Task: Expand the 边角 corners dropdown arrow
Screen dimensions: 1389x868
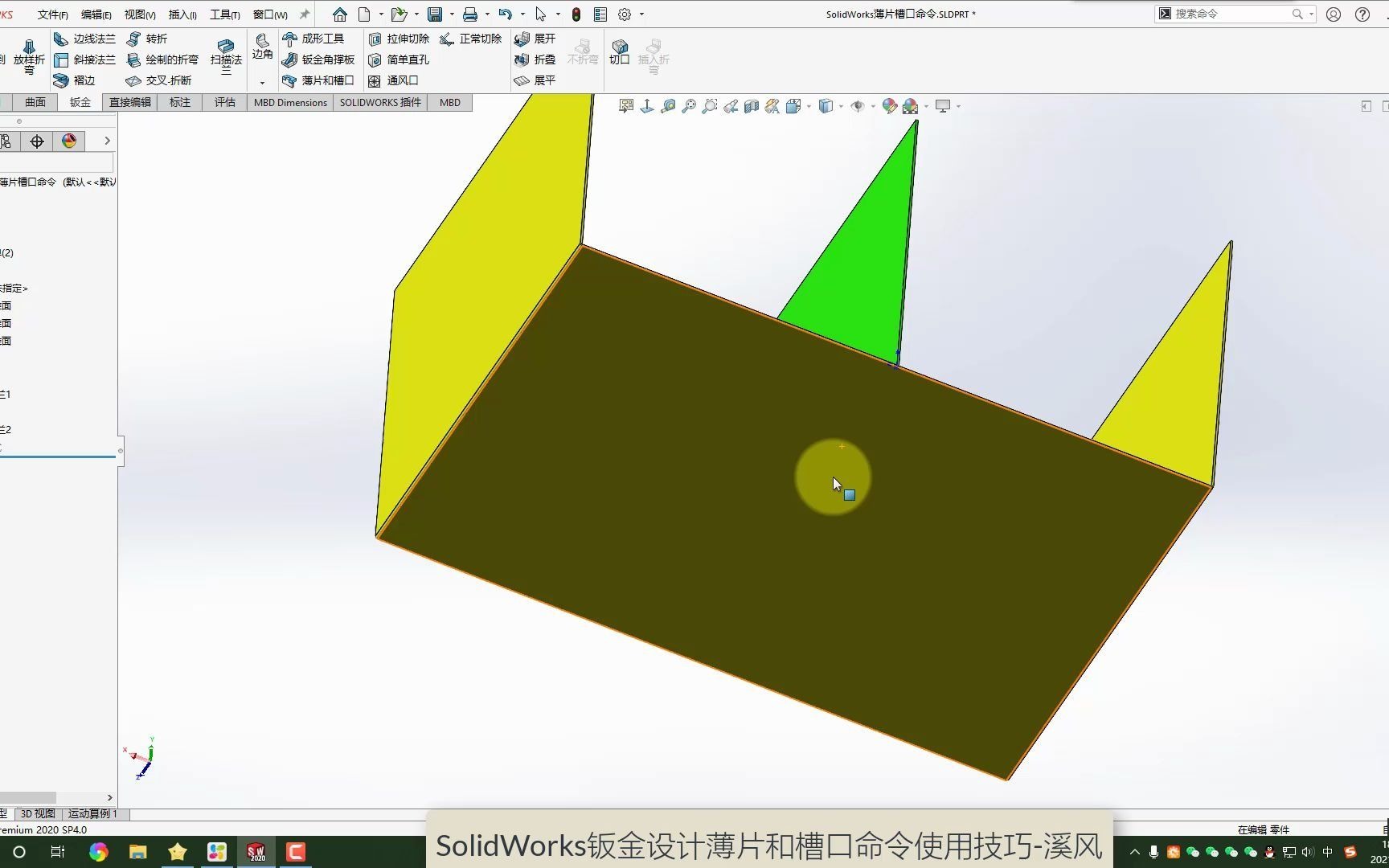Action: click(262, 82)
